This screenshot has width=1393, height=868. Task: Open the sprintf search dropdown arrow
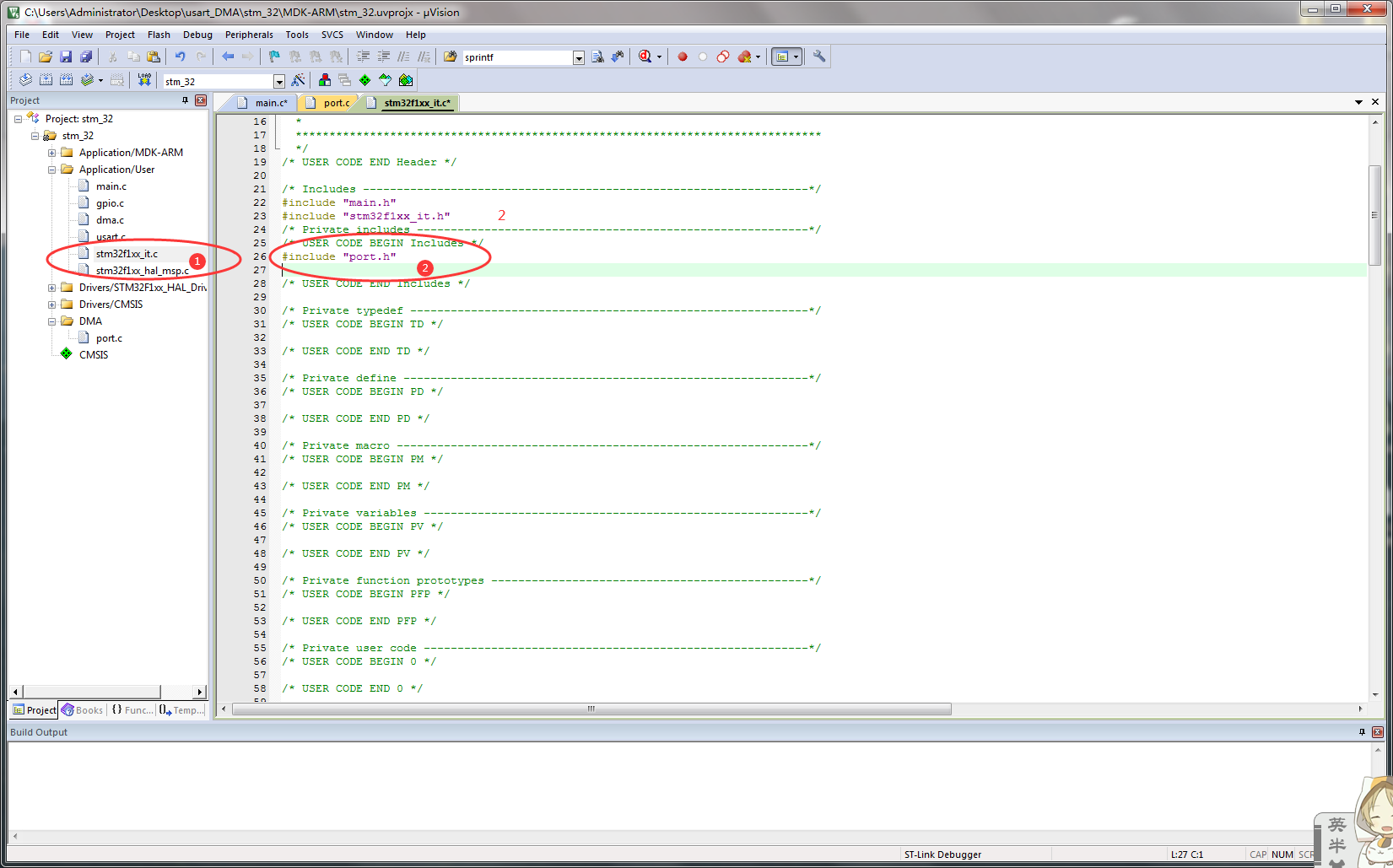click(579, 57)
